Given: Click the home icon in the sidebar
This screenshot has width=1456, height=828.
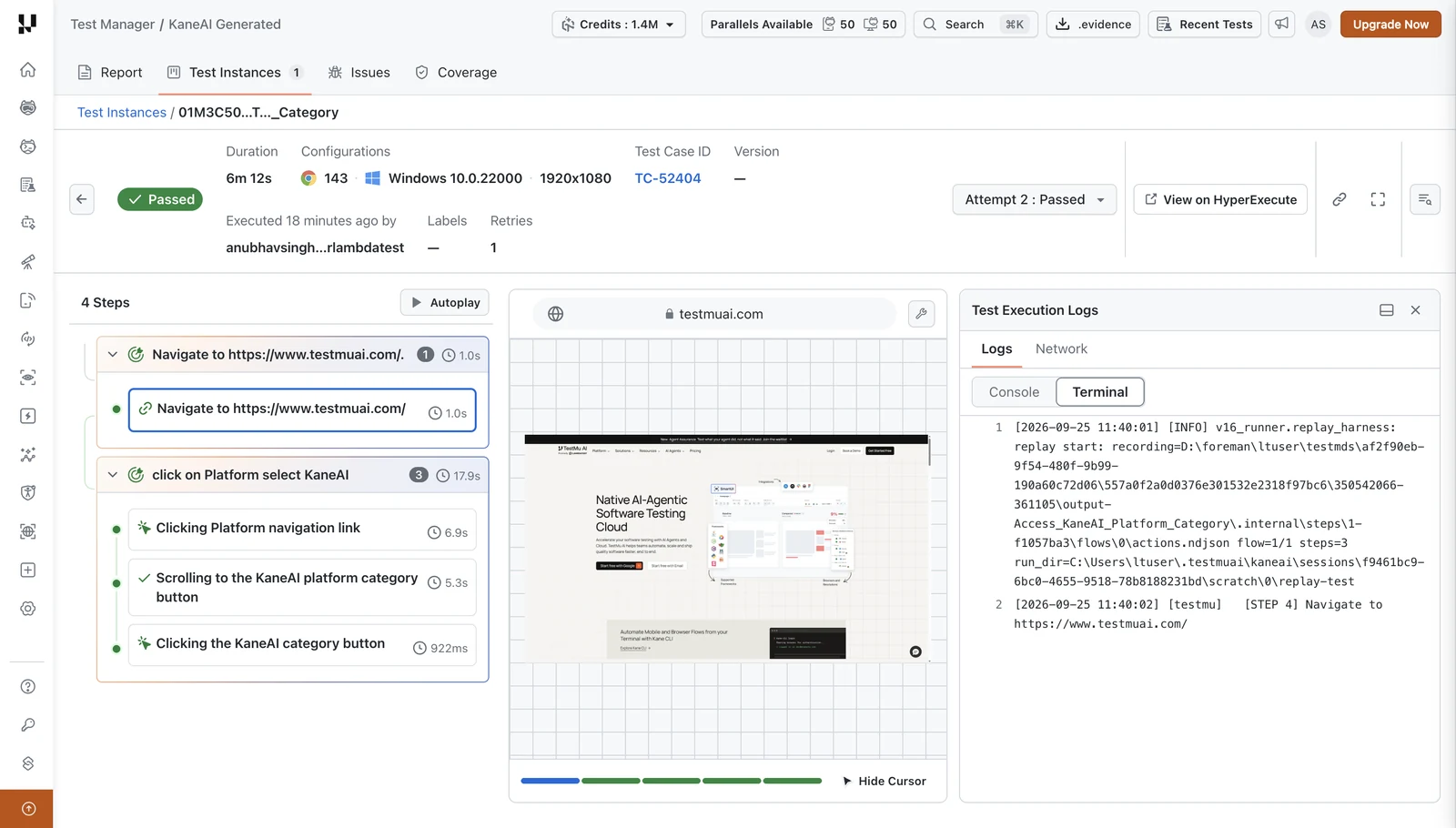Looking at the screenshot, I should (x=28, y=70).
